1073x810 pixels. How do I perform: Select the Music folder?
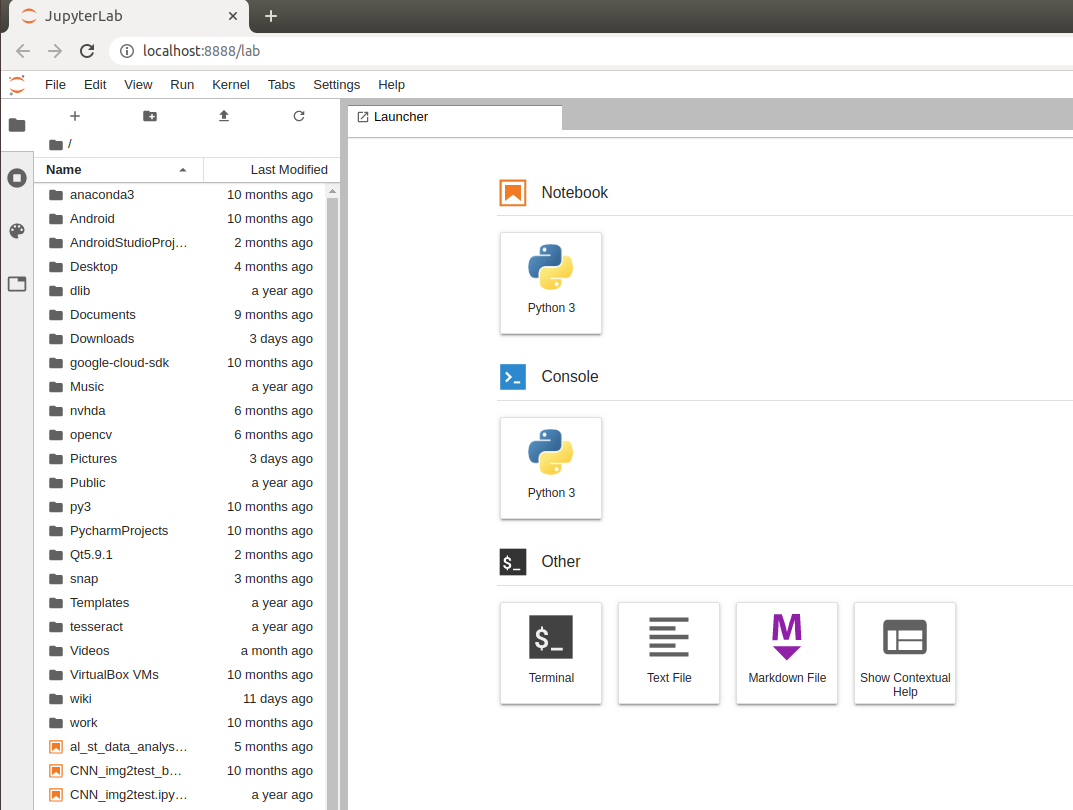pyautogui.click(x=181, y=387)
